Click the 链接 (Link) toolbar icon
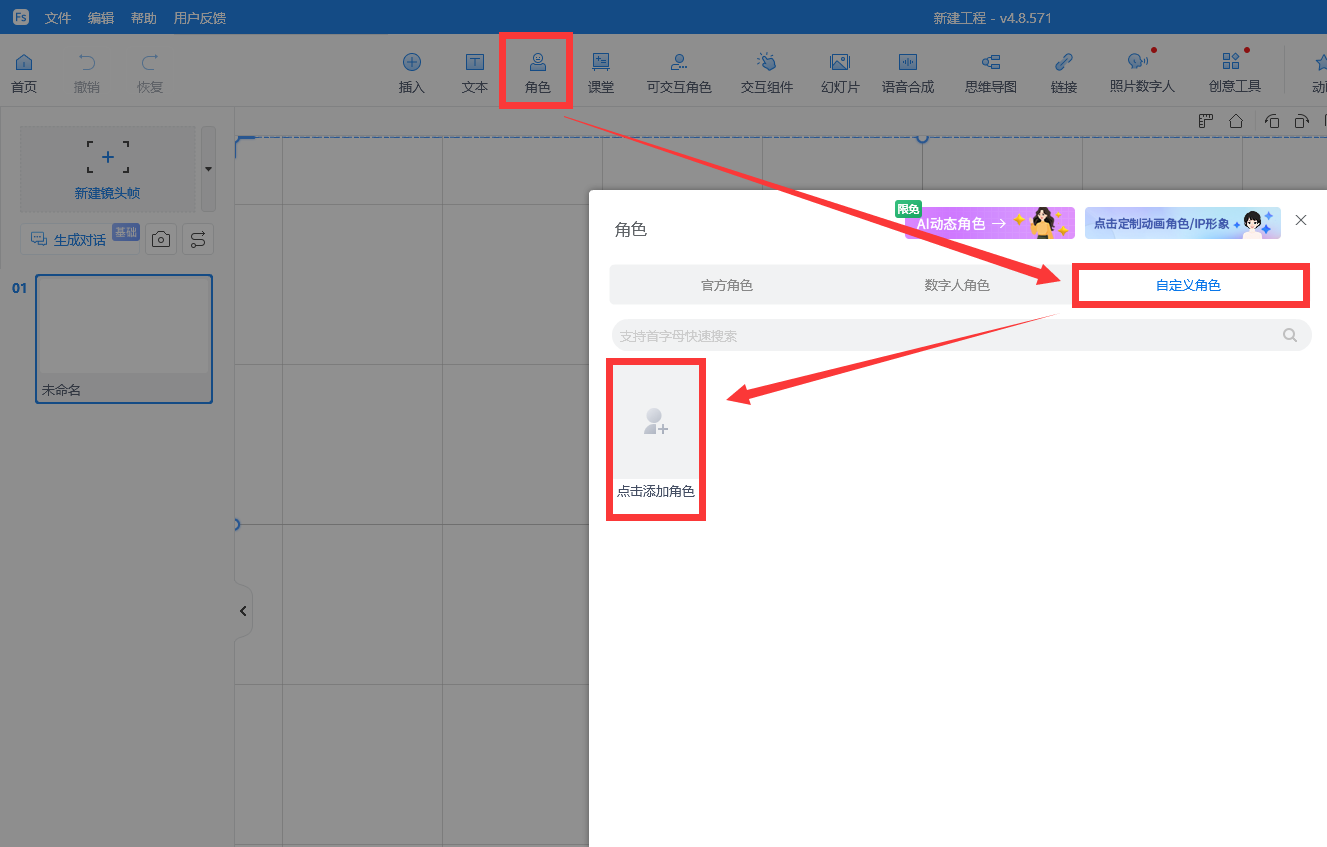 [1064, 72]
